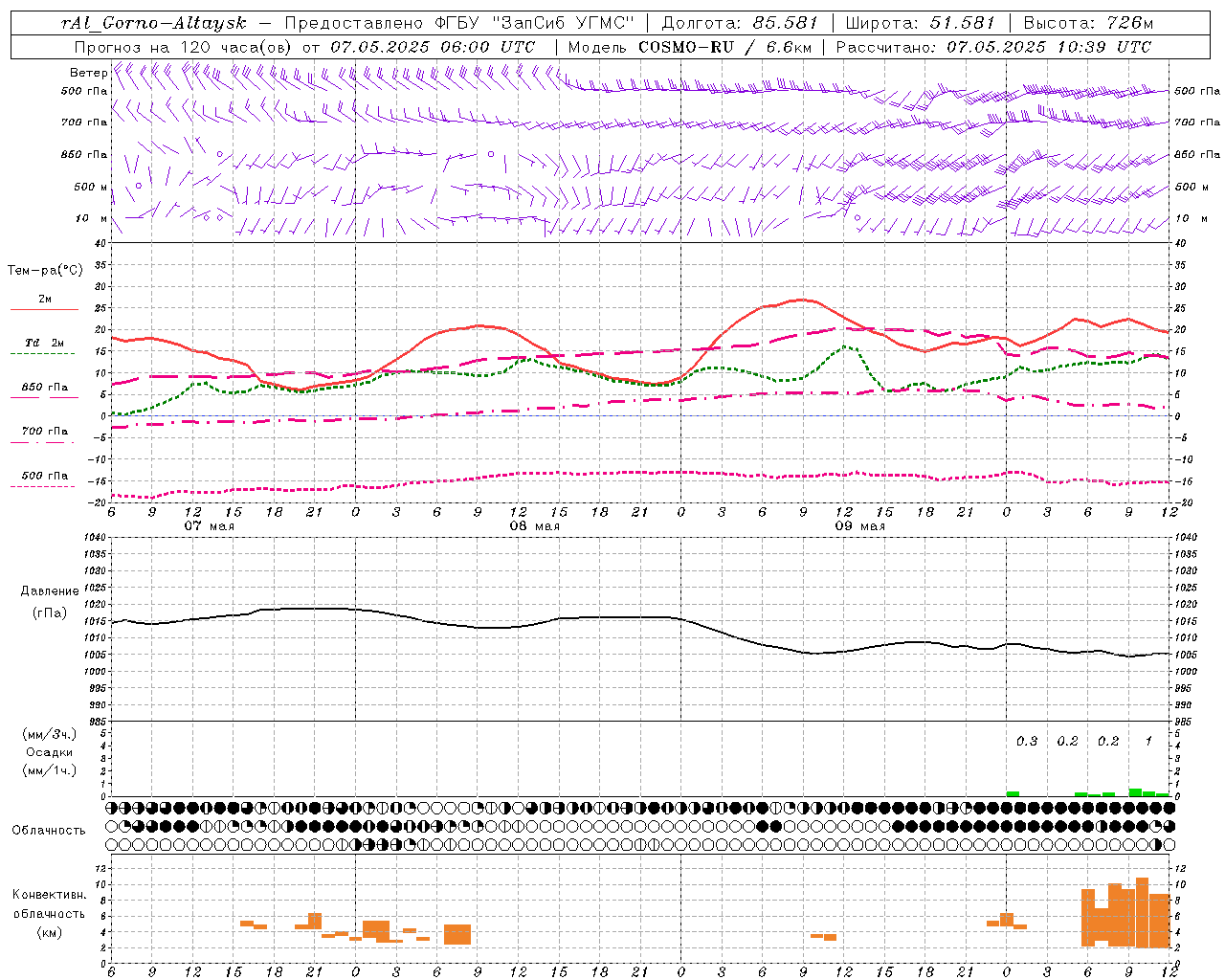Click the 08 мая date label

click(534, 526)
